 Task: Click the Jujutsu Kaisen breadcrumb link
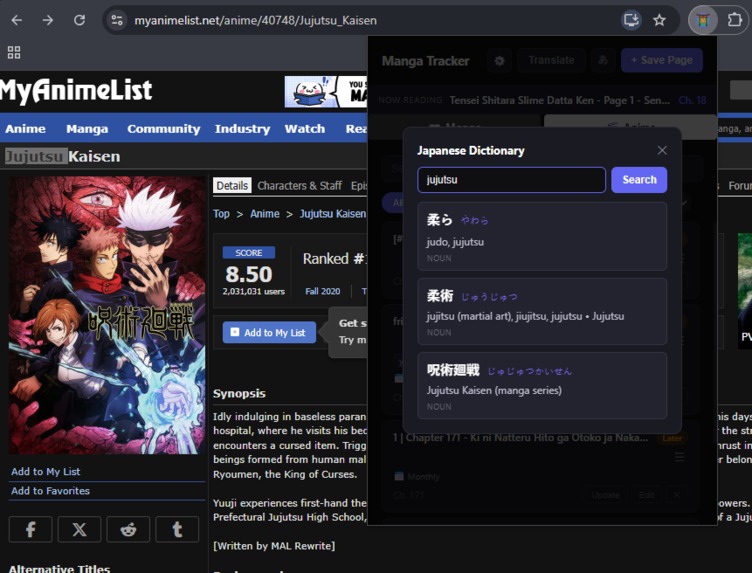333,214
